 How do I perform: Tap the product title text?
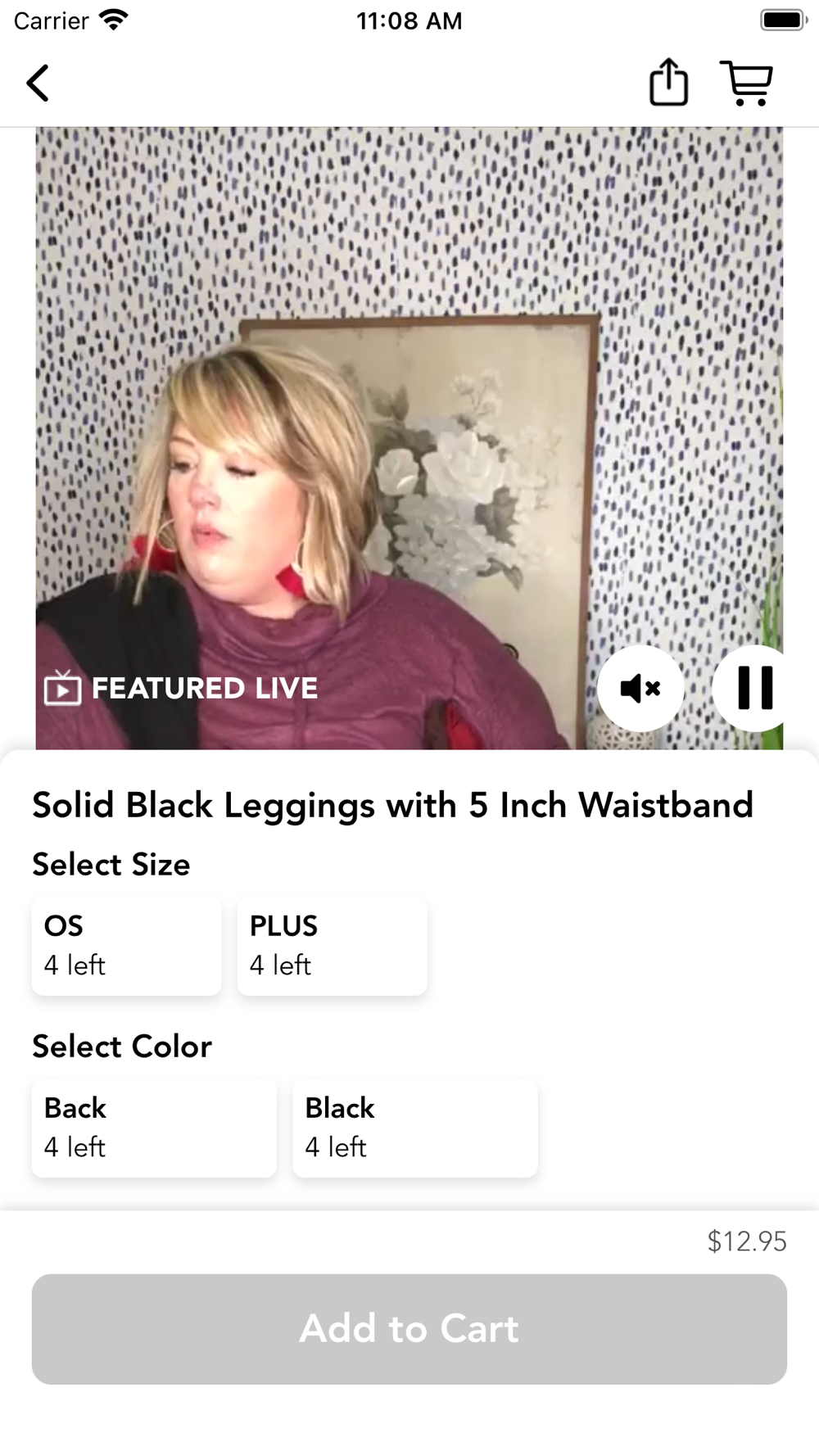click(x=392, y=806)
